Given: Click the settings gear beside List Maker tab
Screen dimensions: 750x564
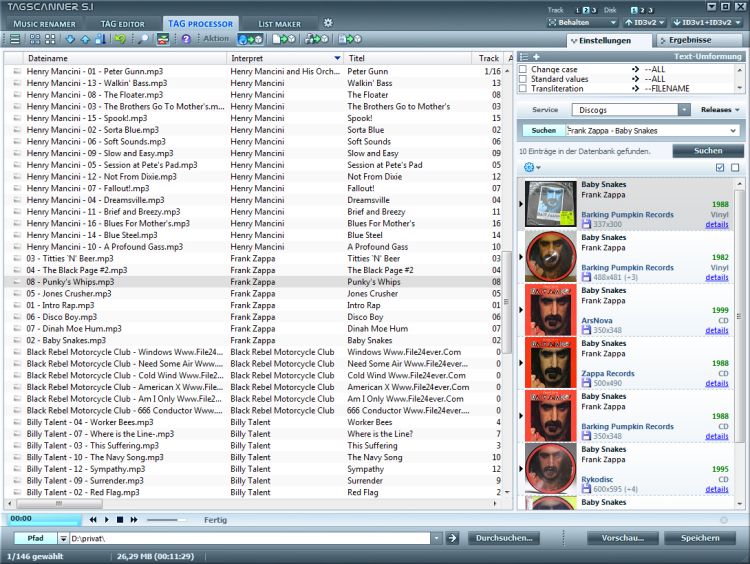Looking at the screenshot, I should click(327, 22).
